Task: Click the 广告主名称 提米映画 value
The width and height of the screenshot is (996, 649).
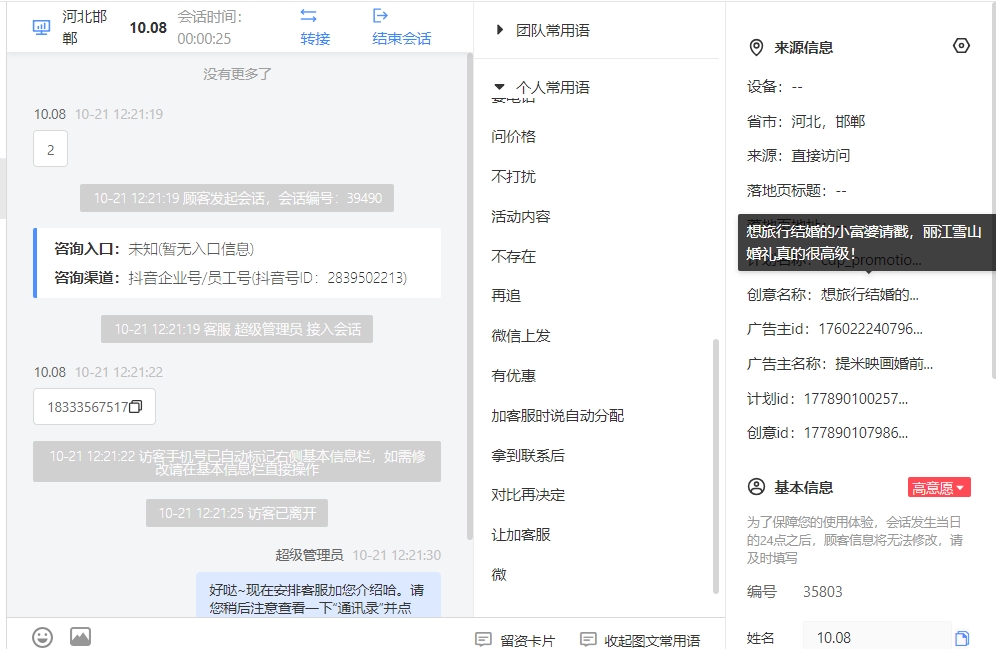Action: (884, 364)
